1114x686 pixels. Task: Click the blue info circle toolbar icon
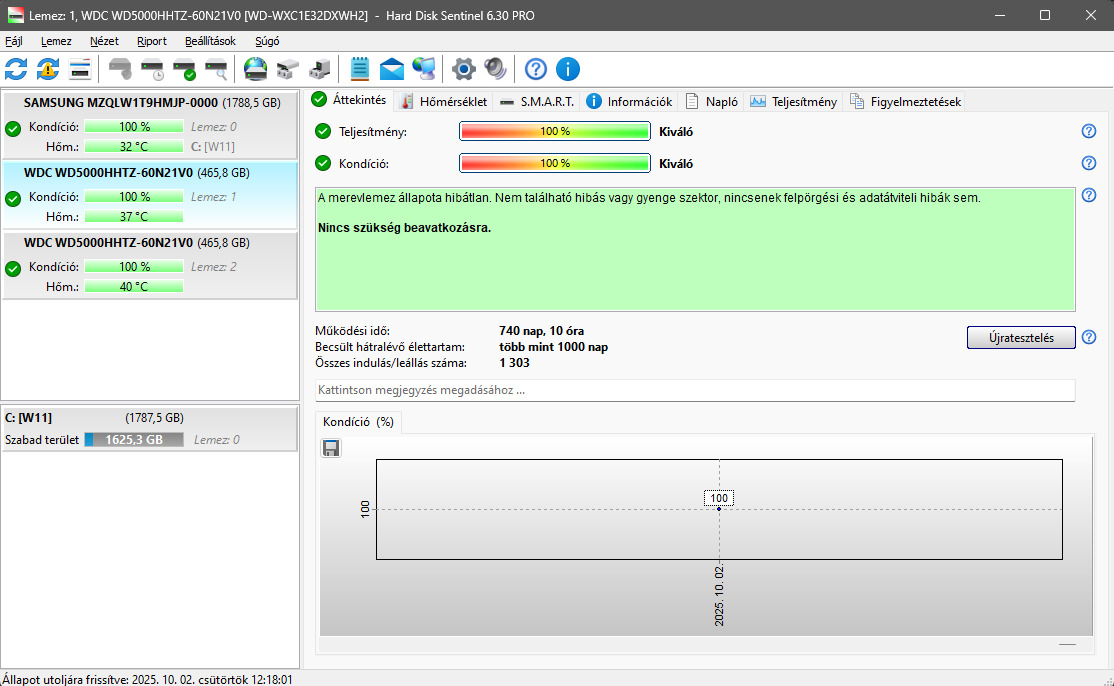click(568, 69)
